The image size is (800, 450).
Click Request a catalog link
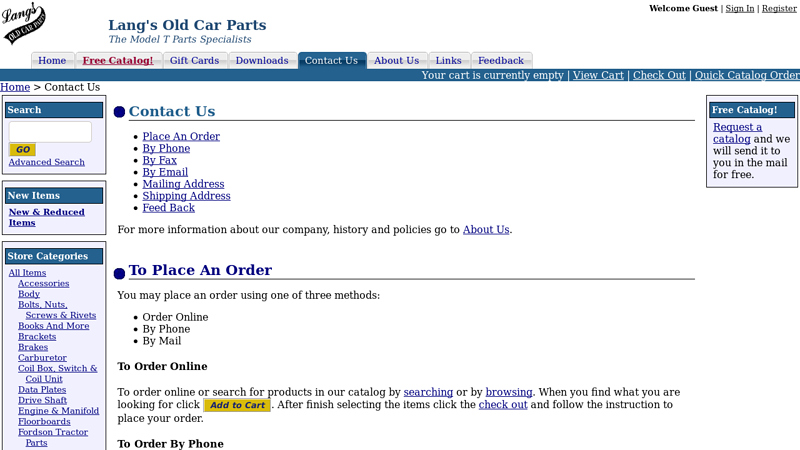tap(737, 133)
